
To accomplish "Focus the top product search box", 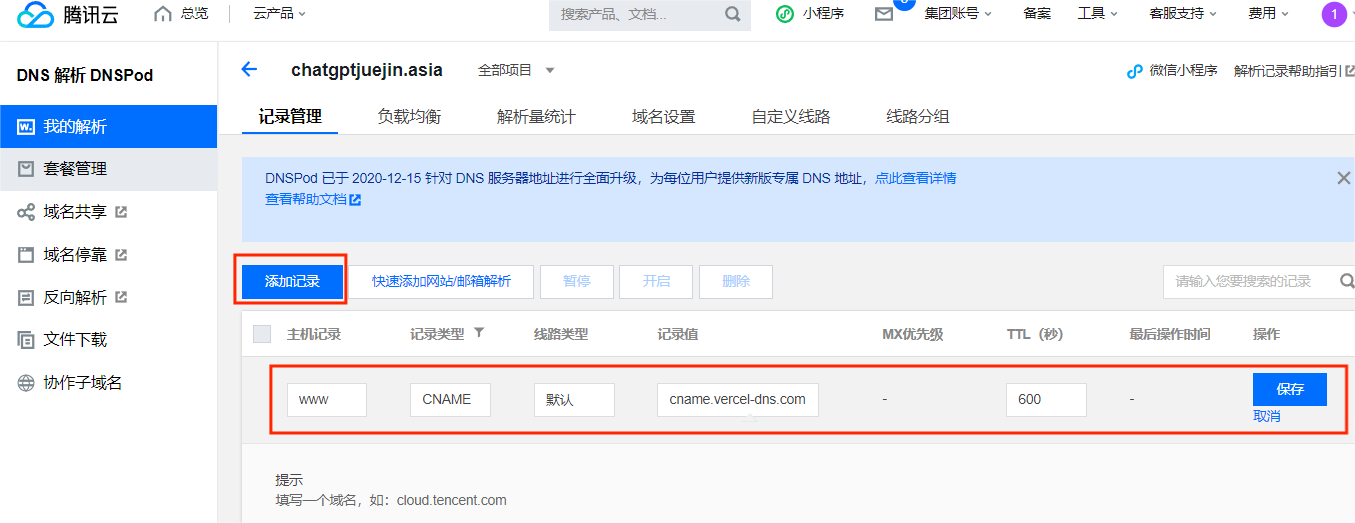I will (650, 14).
